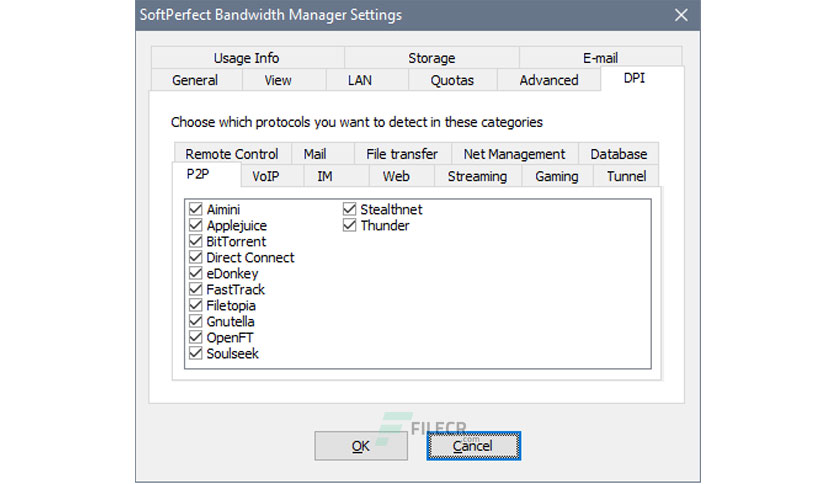Close the Bandwidth Manager Settings dialog
Image resolution: width=836 pixels, height=484 pixels.
[681, 15]
